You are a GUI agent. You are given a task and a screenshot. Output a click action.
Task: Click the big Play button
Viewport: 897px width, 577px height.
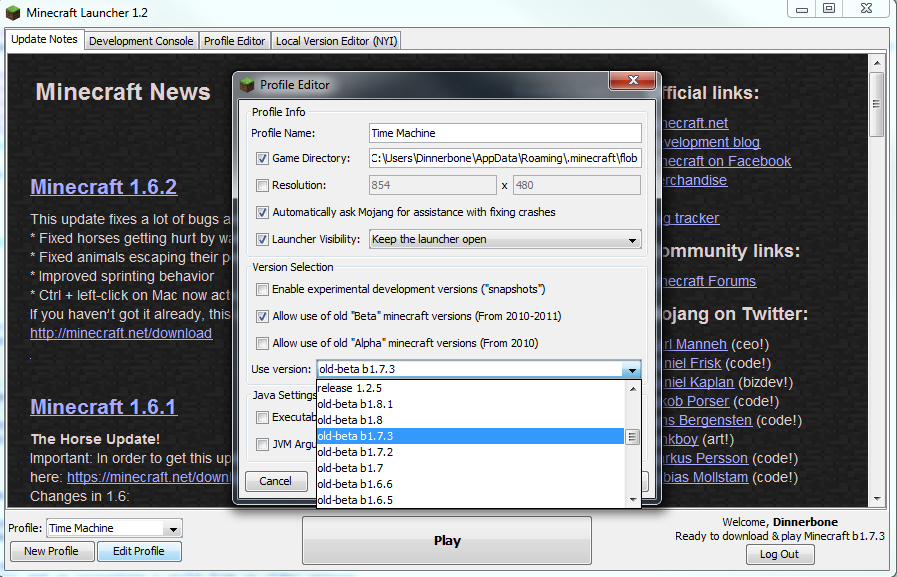pyautogui.click(x=447, y=540)
